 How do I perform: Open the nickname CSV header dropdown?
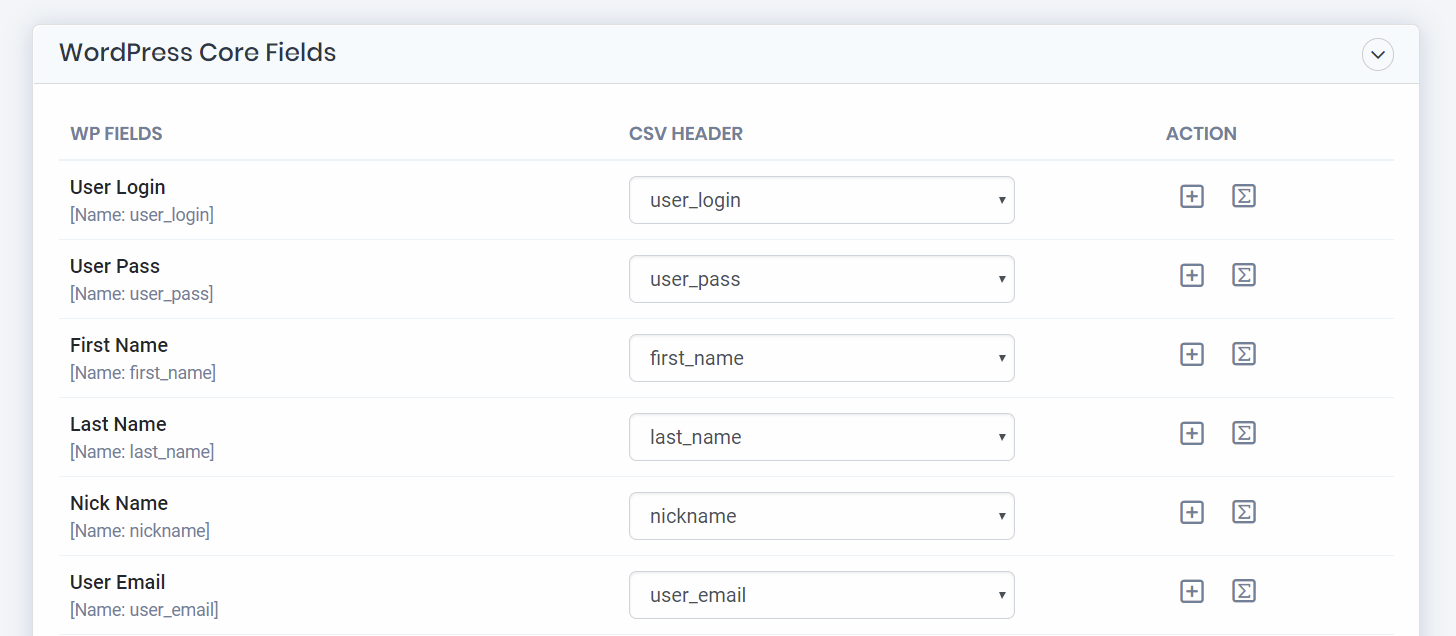click(x=821, y=516)
